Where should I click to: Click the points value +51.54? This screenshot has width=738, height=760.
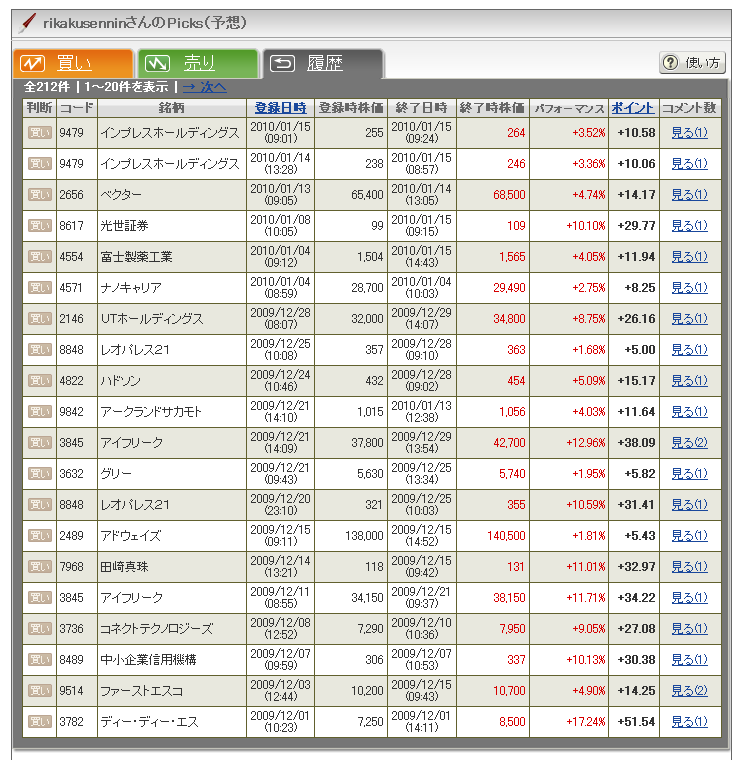pos(636,722)
